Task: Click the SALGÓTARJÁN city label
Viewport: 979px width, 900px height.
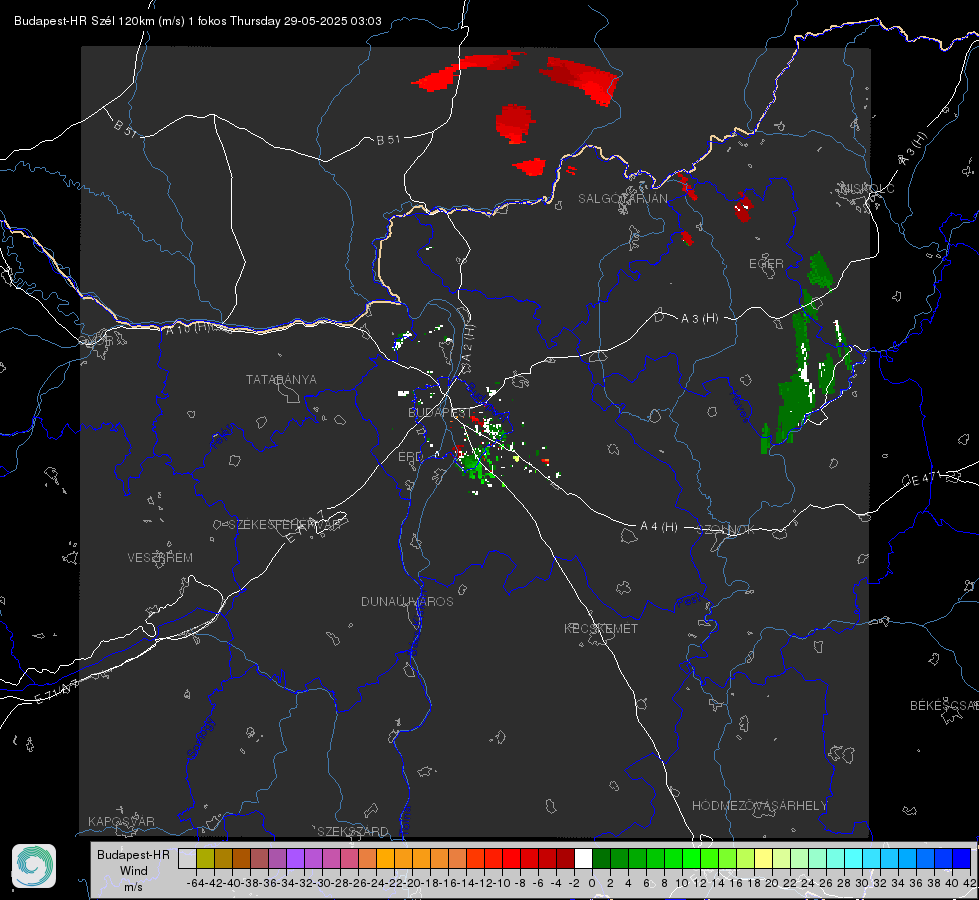Action: click(x=622, y=199)
